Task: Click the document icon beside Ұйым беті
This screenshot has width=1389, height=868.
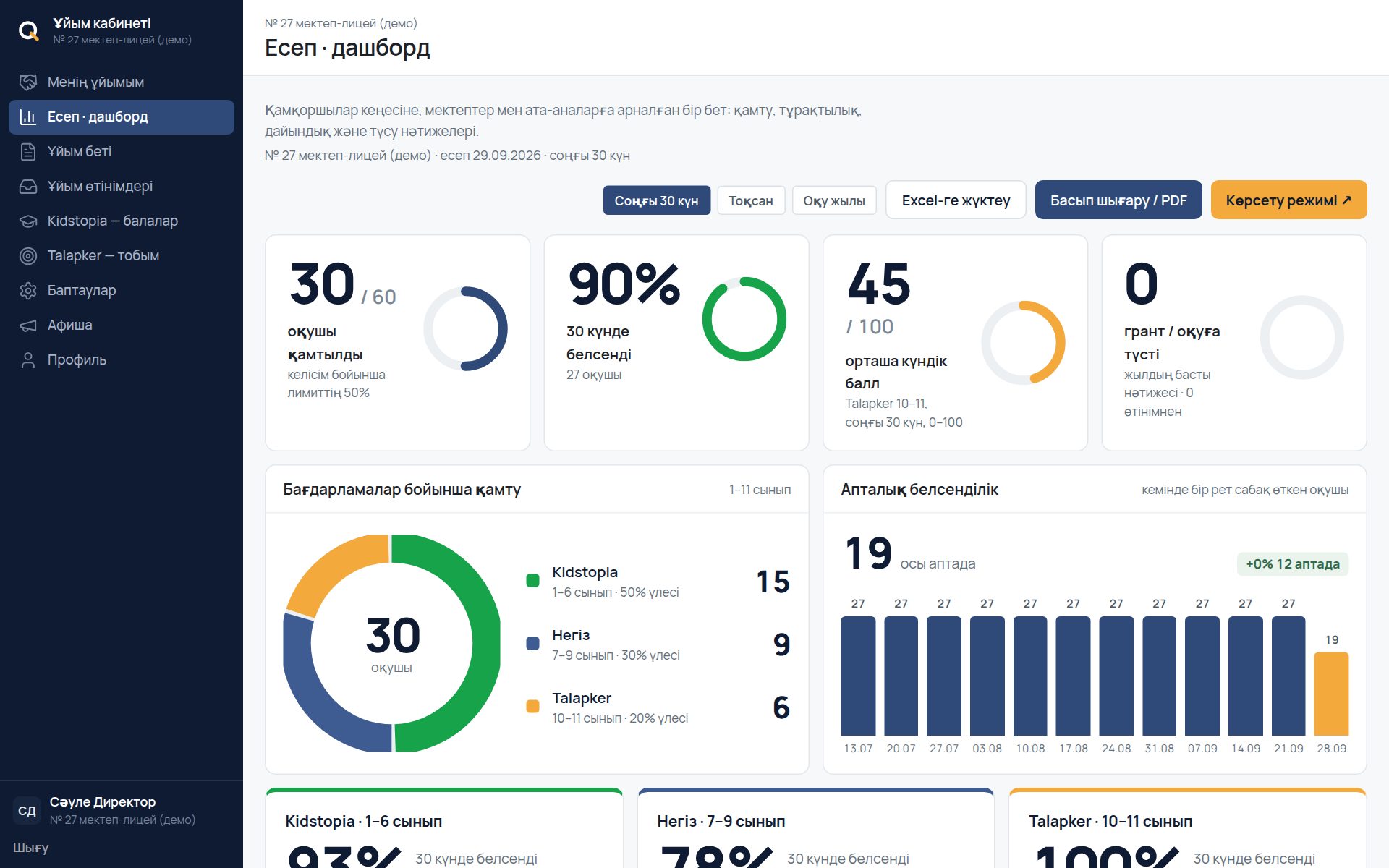Action: pyautogui.click(x=28, y=151)
